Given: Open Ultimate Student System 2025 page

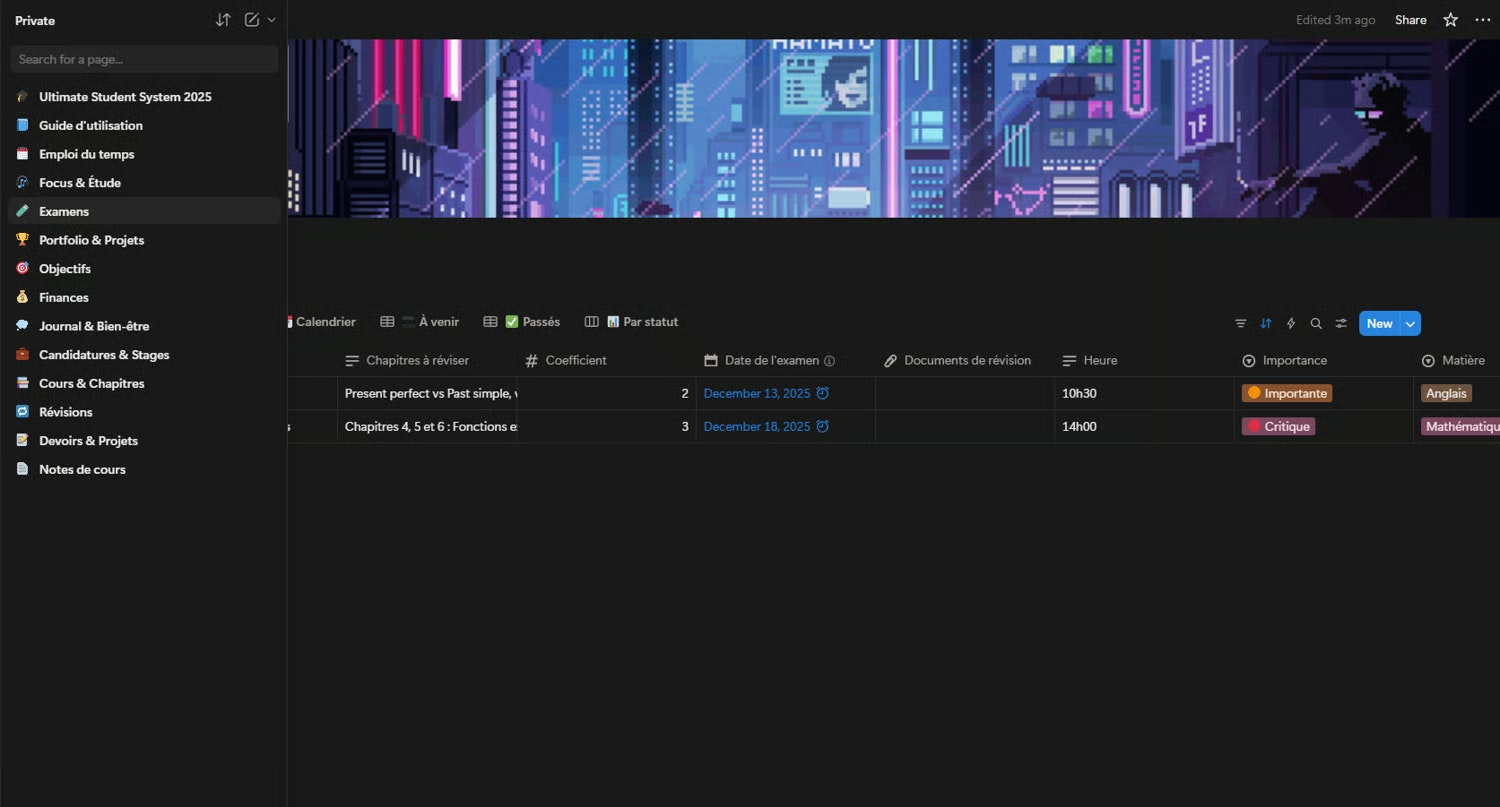Looking at the screenshot, I should coord(144,97).
